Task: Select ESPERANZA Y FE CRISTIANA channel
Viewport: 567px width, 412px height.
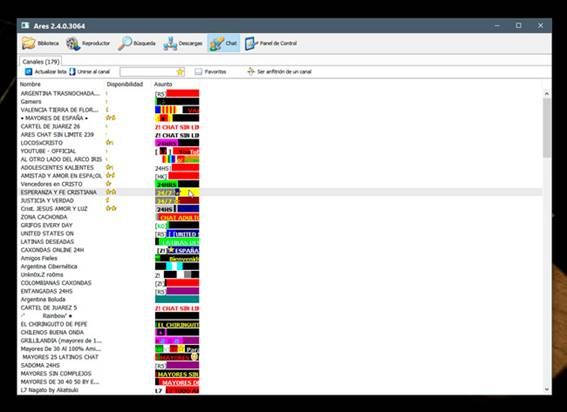Action: pos(59,192)
